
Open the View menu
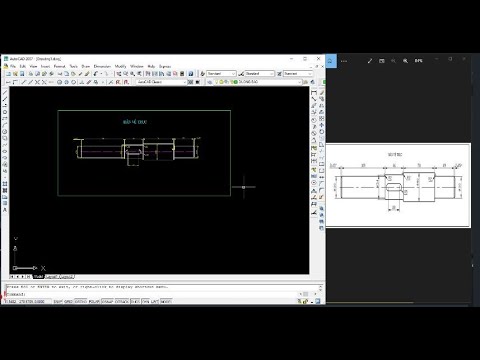tap(33, 66)
